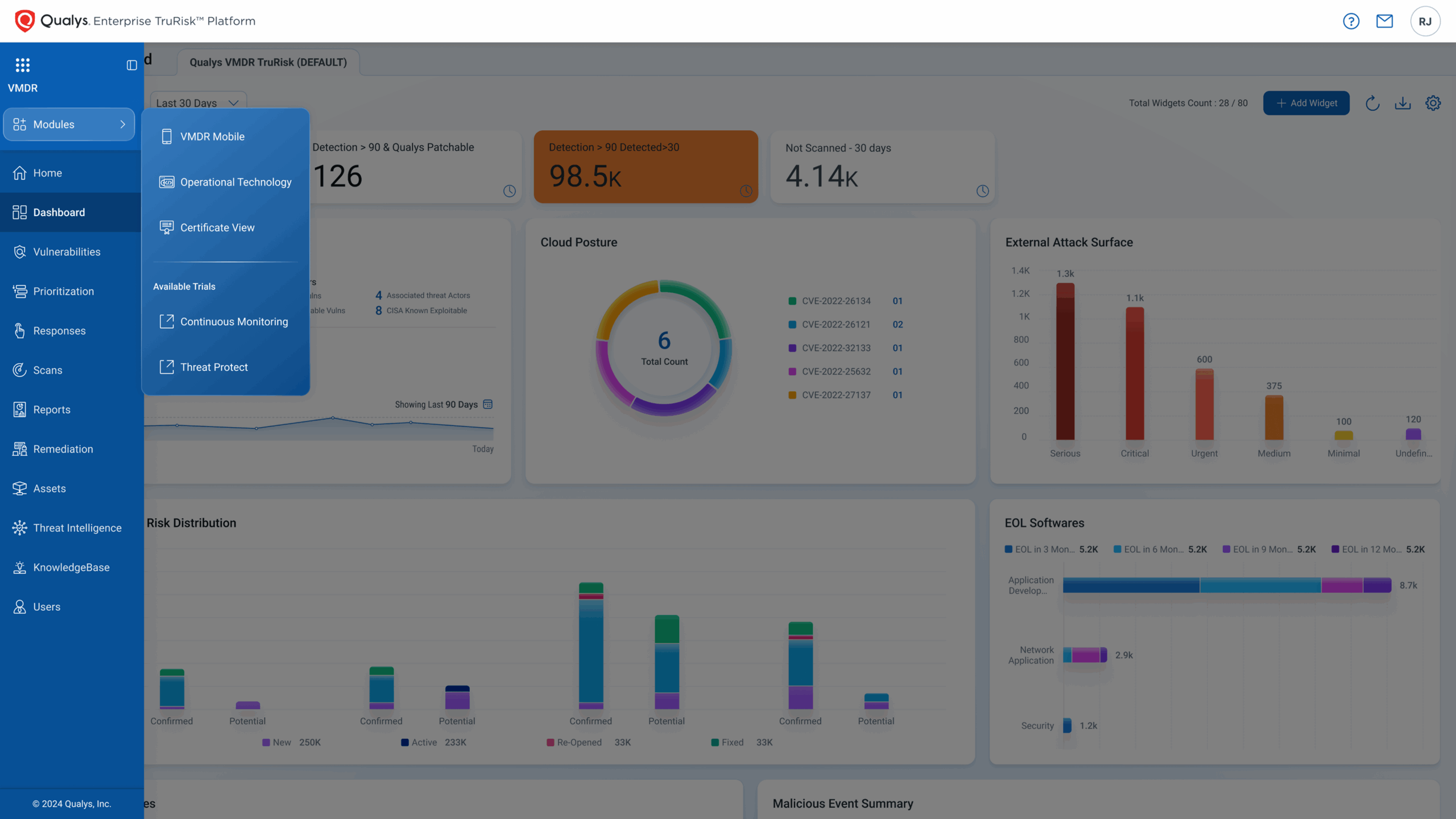Click Associated threat Actors value
Screen dimensions: 1456x819
click(378, 295)
